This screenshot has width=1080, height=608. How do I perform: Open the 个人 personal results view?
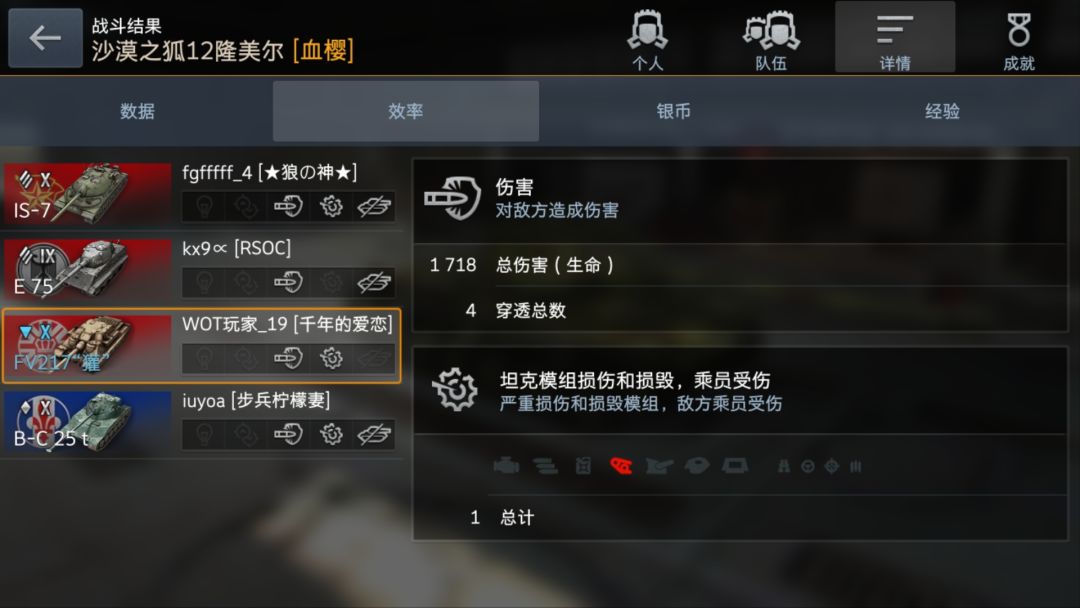[647, 39]
